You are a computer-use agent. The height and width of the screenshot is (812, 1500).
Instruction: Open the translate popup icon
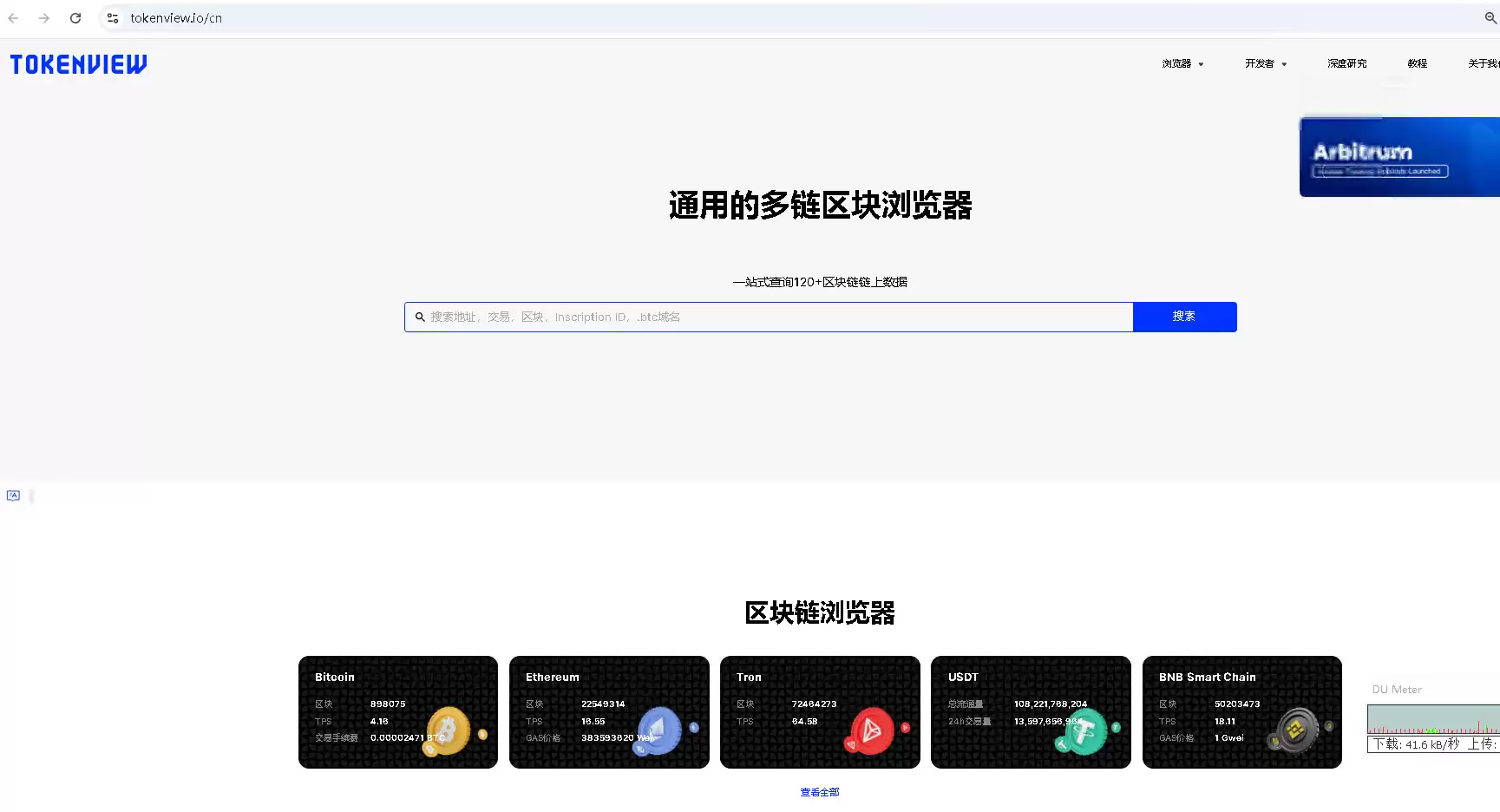(x=13, y=494)
